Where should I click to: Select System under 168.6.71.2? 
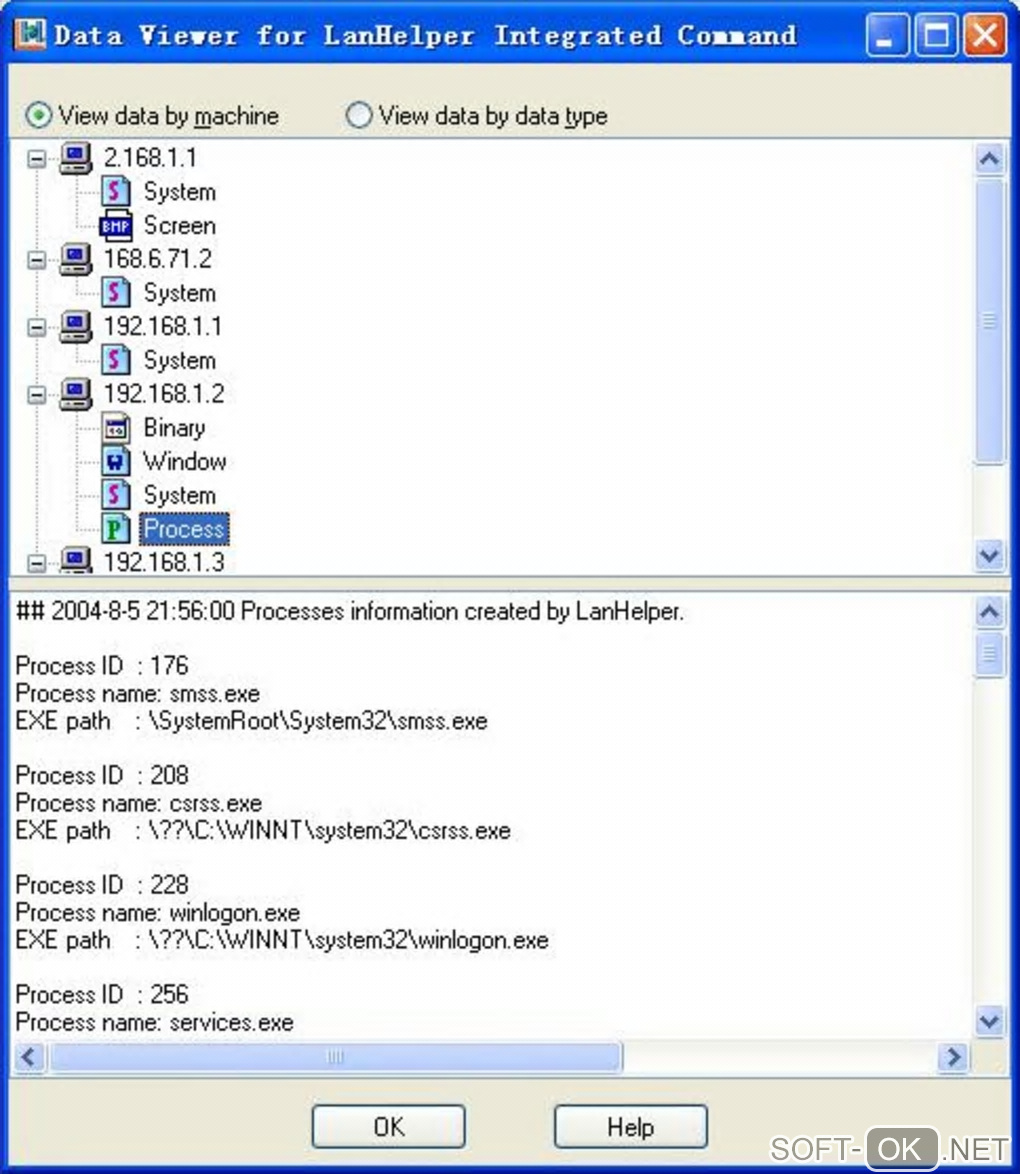(x=180, y=293)
